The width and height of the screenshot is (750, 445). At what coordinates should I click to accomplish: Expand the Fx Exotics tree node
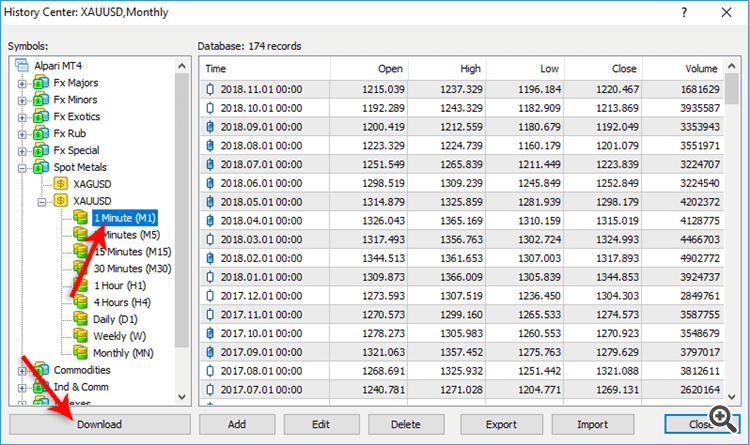tap(22, 117)
